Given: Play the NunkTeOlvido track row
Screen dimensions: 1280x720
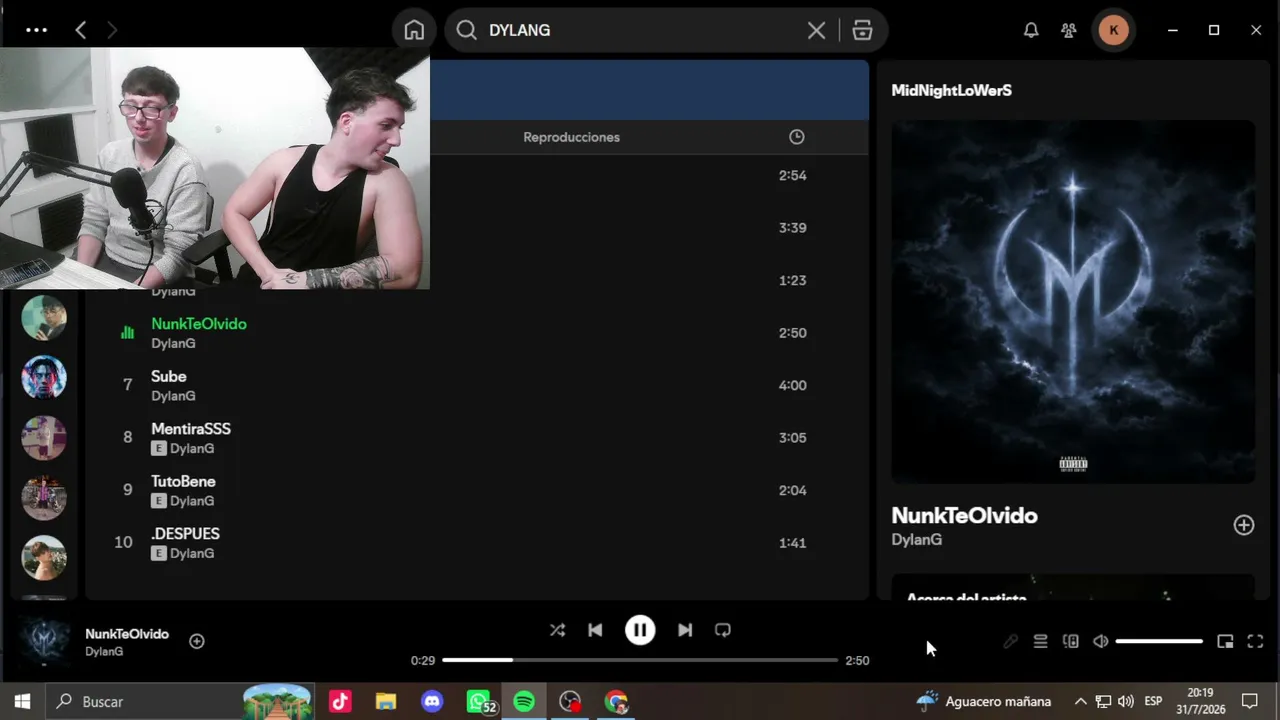Looking at the screenshot, I should (x=477, y=333).
